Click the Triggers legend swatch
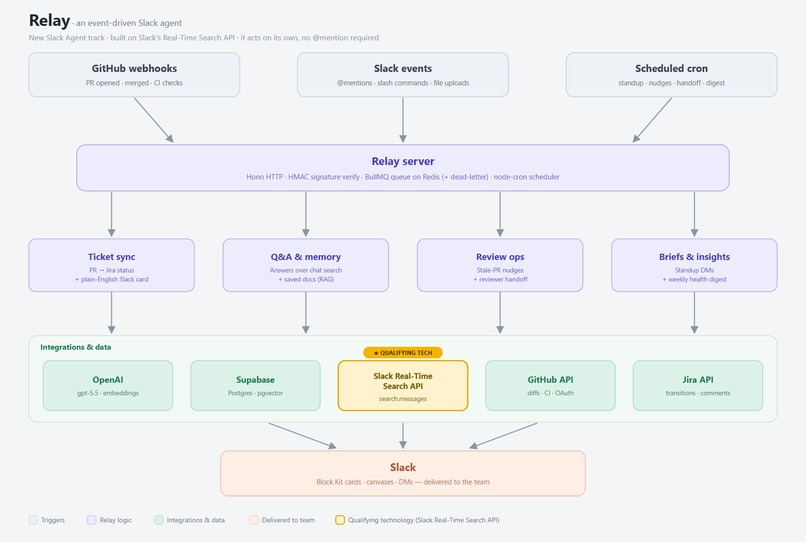Image resolution: width=806 pixels, height=542 pixels. [x=33, y=520]
